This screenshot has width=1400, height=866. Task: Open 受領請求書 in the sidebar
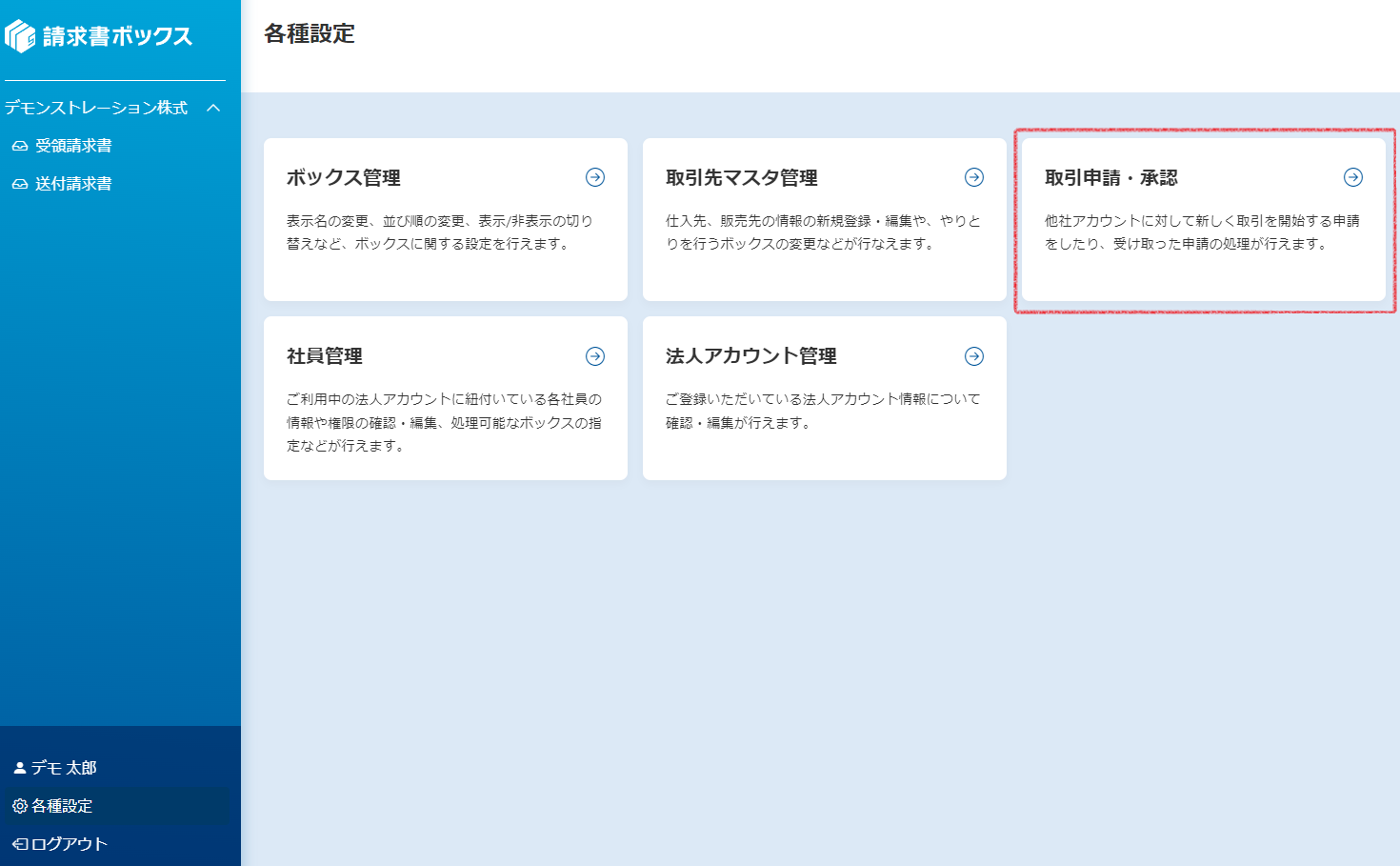(x=73, y=146)
